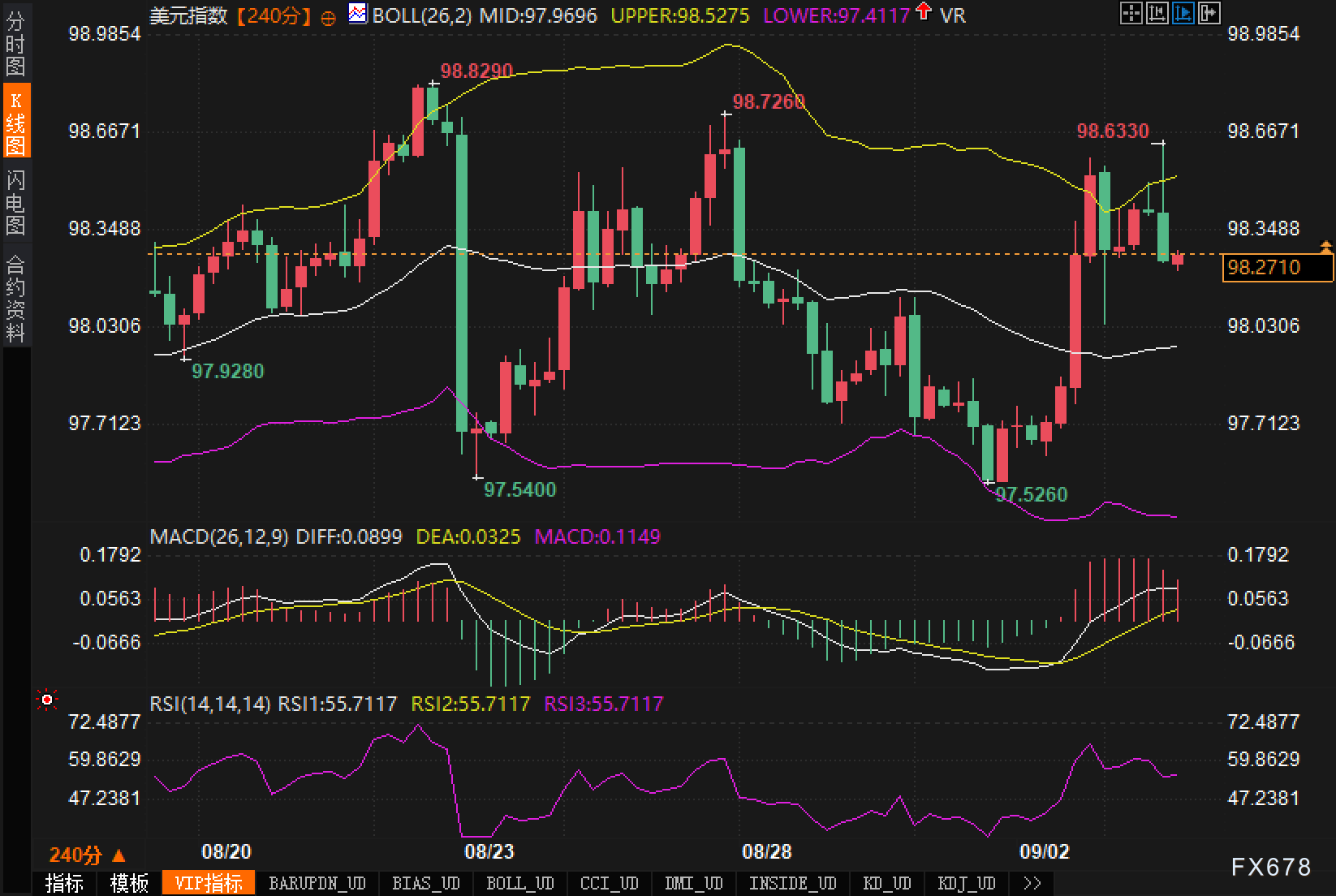Click the crosshair cursor icon in top toolbar

(x=1131, y=13)
